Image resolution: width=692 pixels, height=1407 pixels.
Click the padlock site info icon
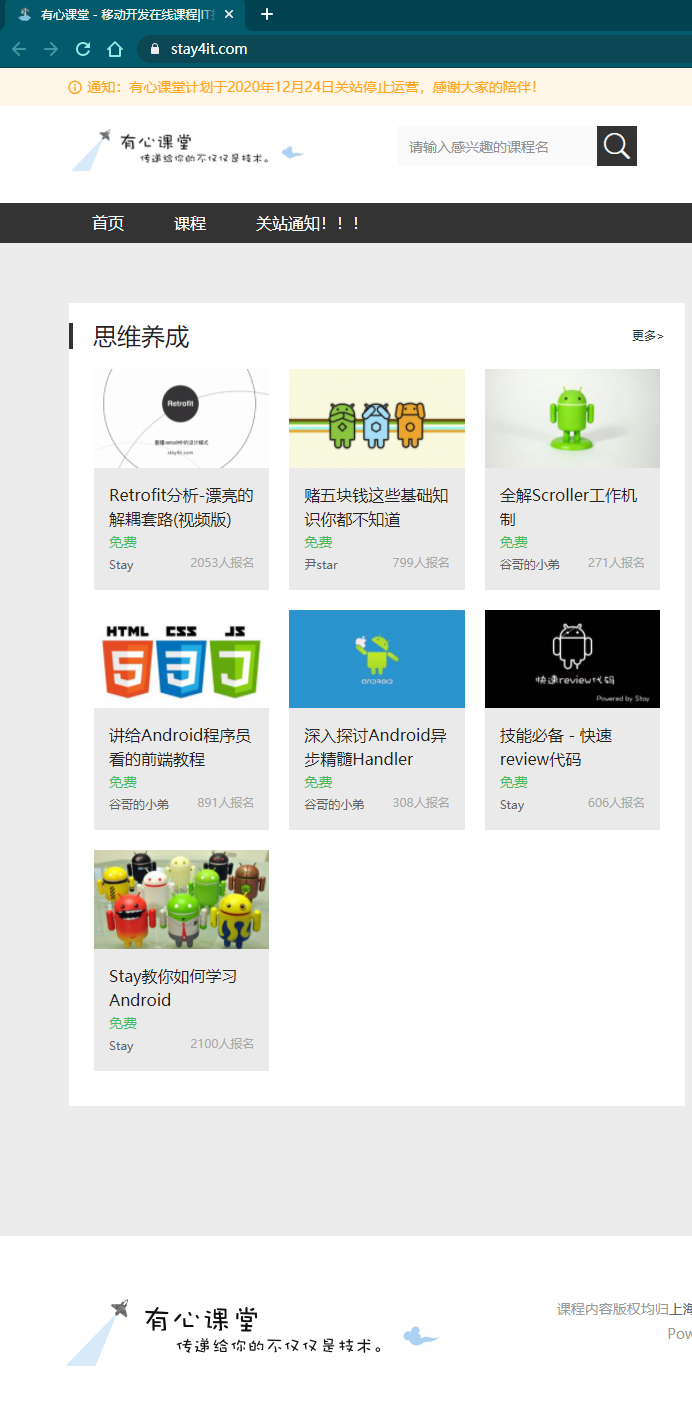tap(155, 49)
